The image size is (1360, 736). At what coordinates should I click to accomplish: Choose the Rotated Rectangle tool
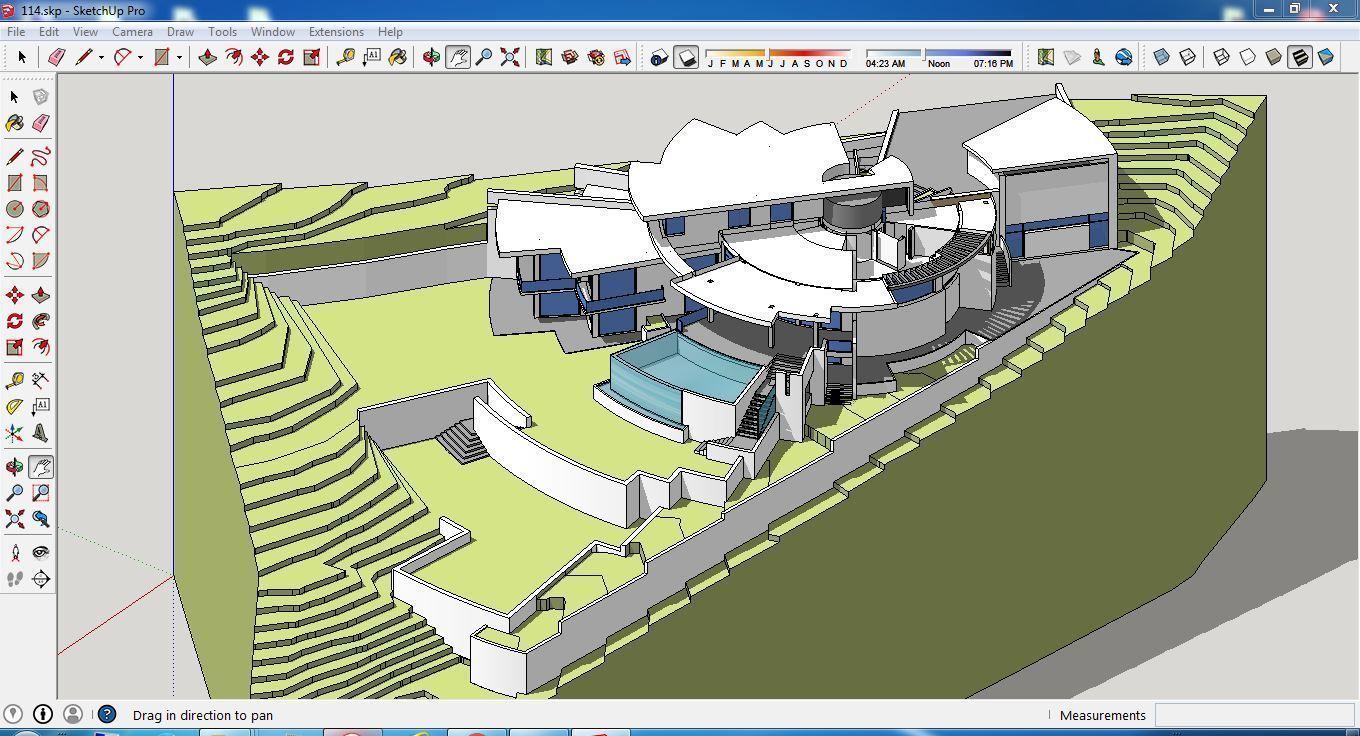41,183
